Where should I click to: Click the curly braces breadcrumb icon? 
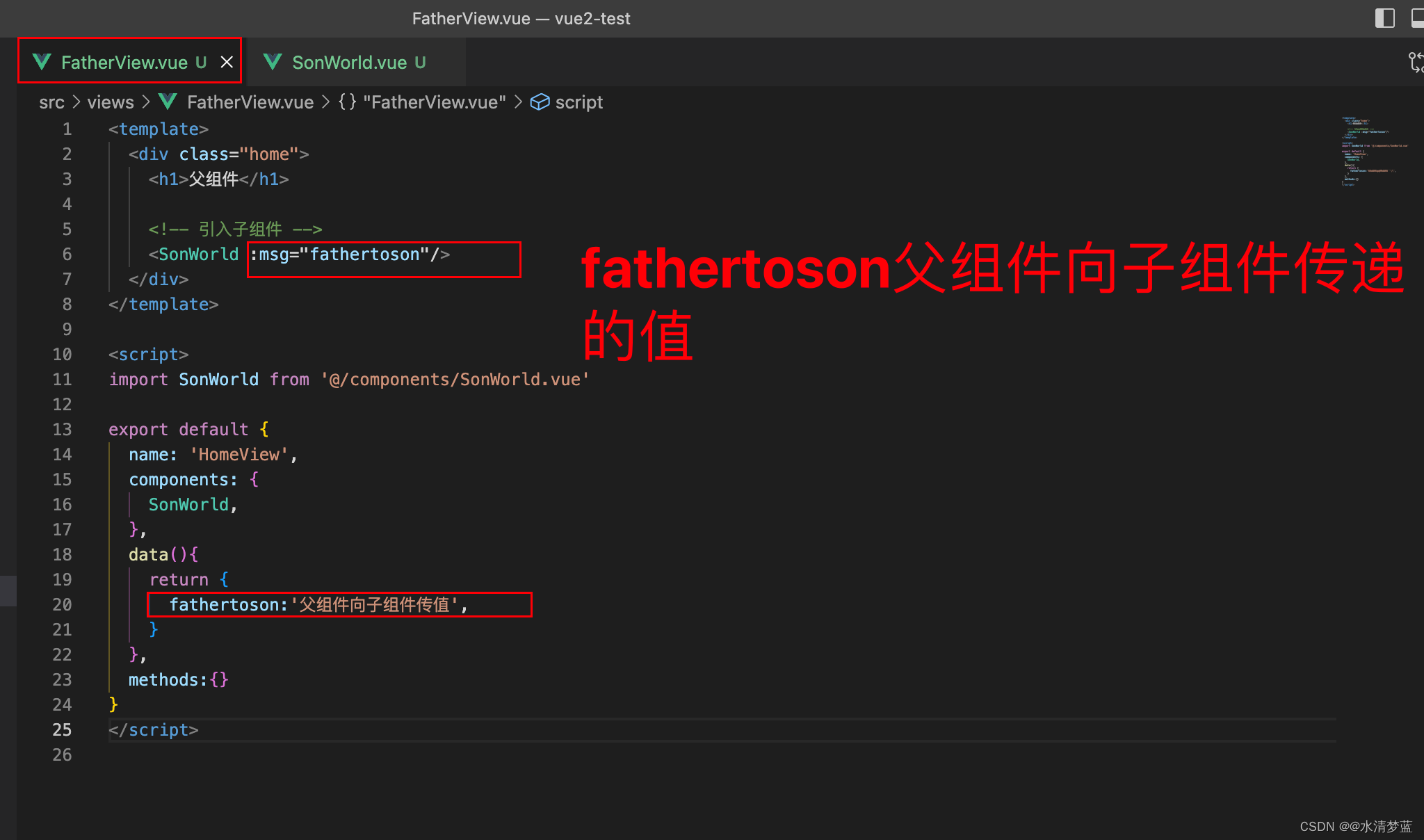pos(347,102)
